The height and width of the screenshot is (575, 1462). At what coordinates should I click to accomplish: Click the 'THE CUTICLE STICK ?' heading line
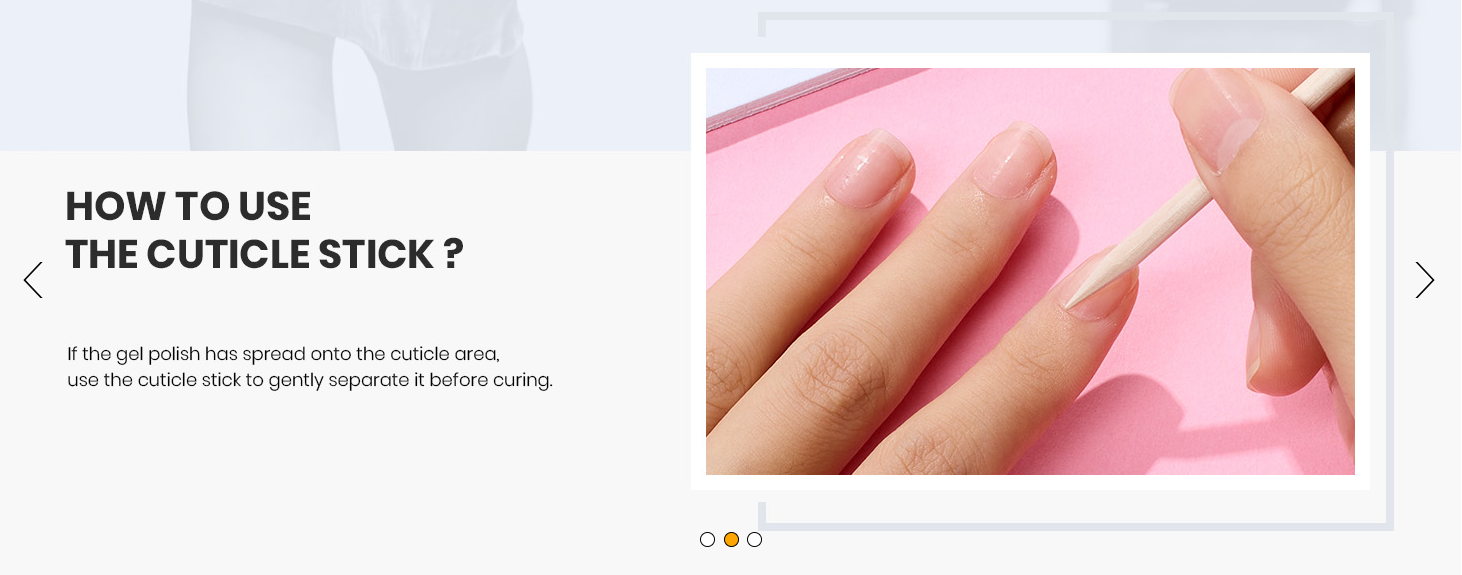(x=265, y=255)
